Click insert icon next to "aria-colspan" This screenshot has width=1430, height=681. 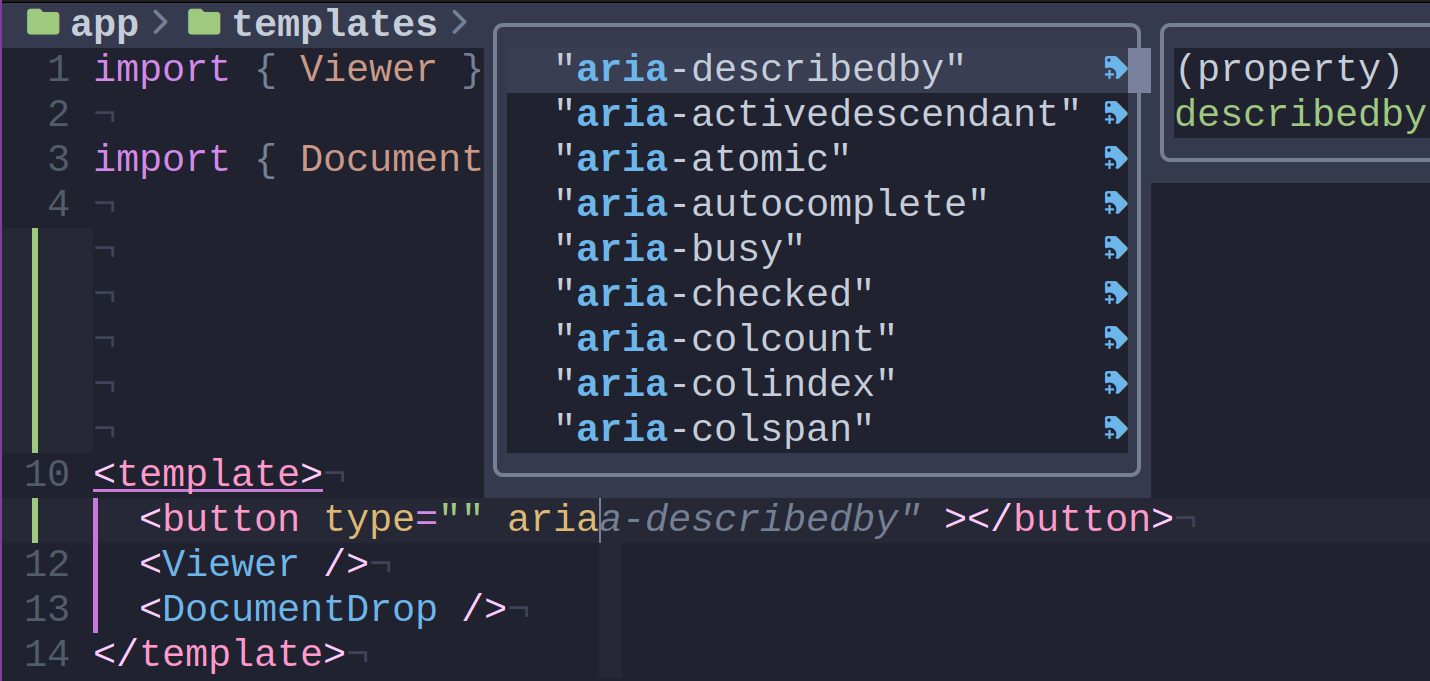tap(1115, 428)
